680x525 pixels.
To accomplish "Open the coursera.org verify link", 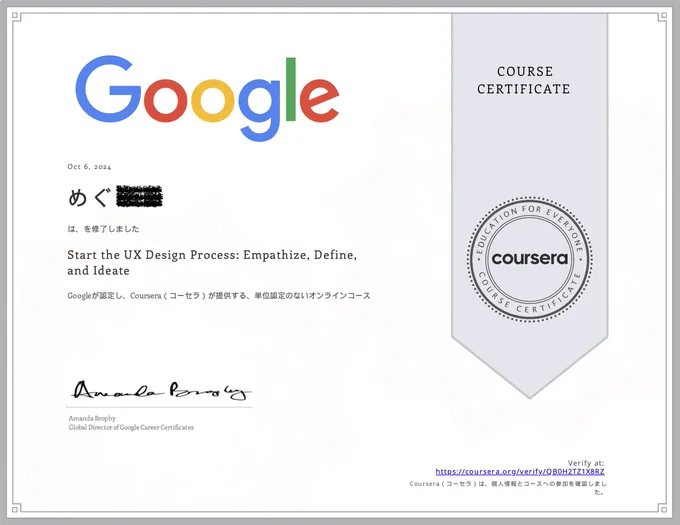I will click(520, 472).
